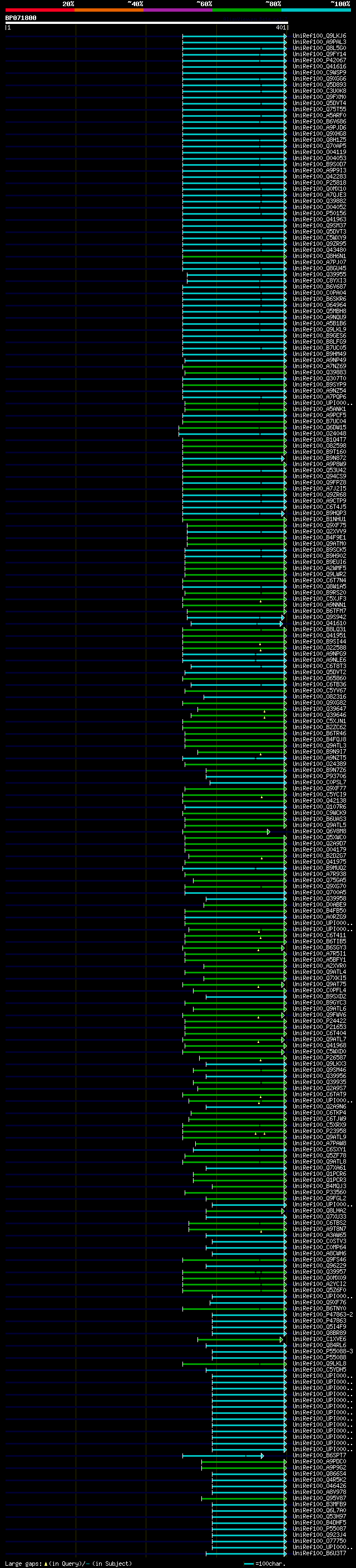Image resolution: width=356 pixels, height=1568 pixels.
Task: Click the orange ~40% identity color band
Action: [x=109, y=10]
